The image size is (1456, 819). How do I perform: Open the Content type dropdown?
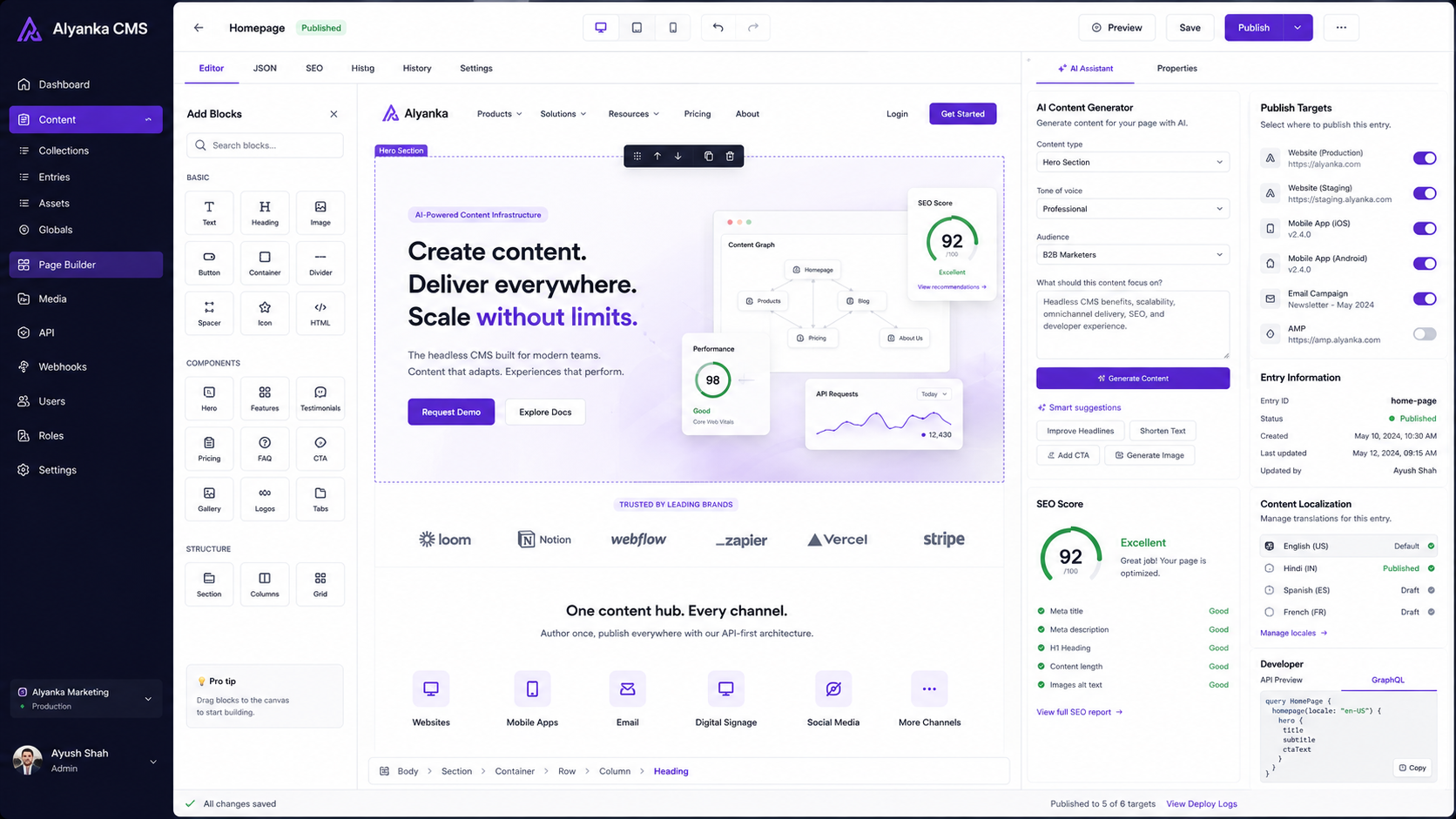coord(1133,162)
